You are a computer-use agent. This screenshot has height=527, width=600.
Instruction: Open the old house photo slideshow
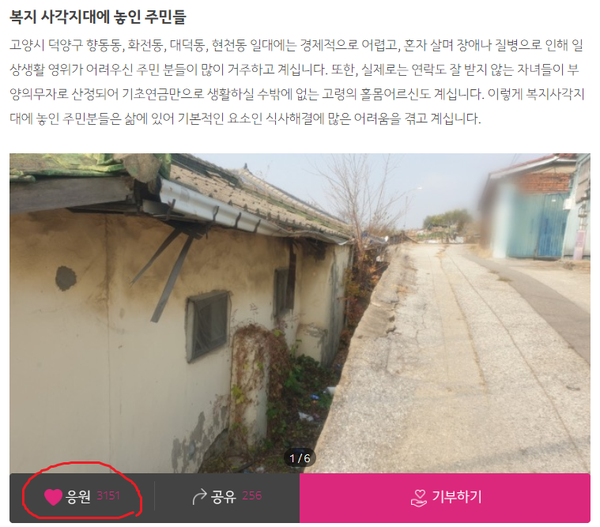point(300,313)
